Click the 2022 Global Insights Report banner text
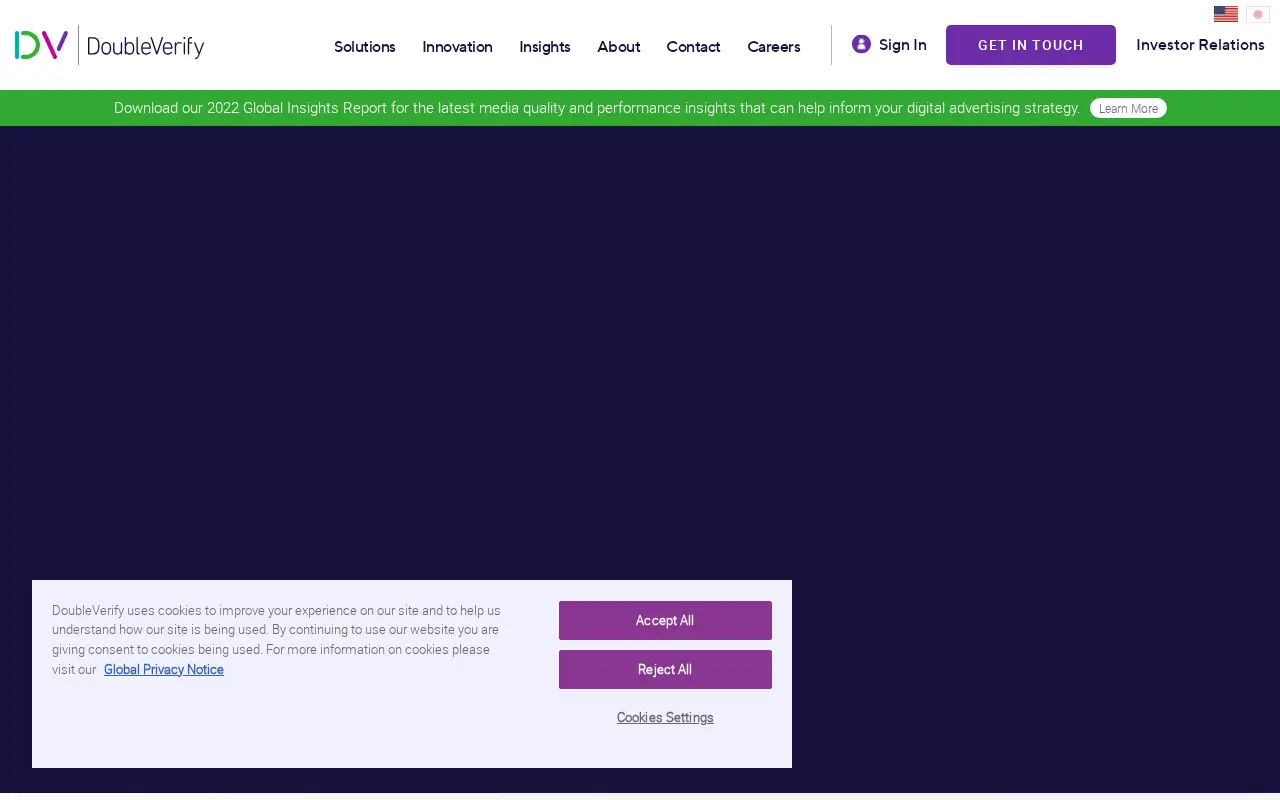The height and width of the screenshot is (800, 1280). click(x=597, y=108)
